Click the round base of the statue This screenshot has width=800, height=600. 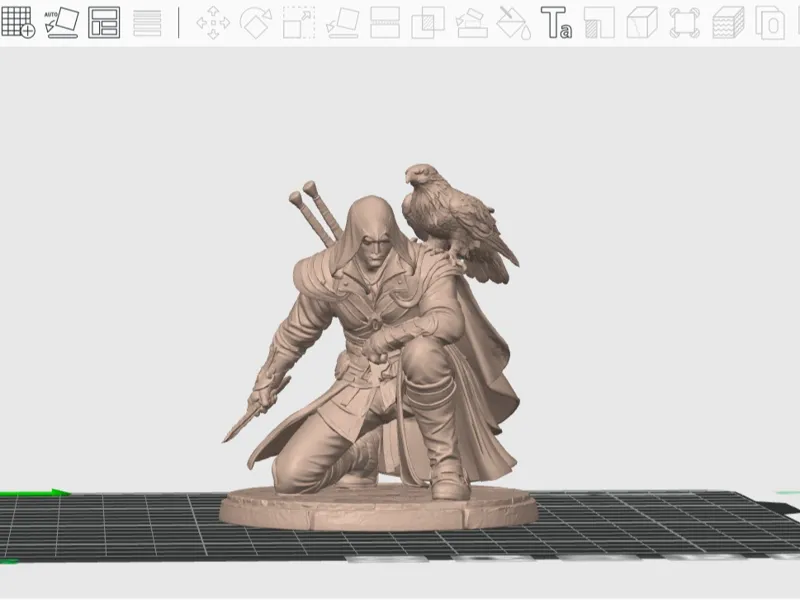[x=379, y=508]
